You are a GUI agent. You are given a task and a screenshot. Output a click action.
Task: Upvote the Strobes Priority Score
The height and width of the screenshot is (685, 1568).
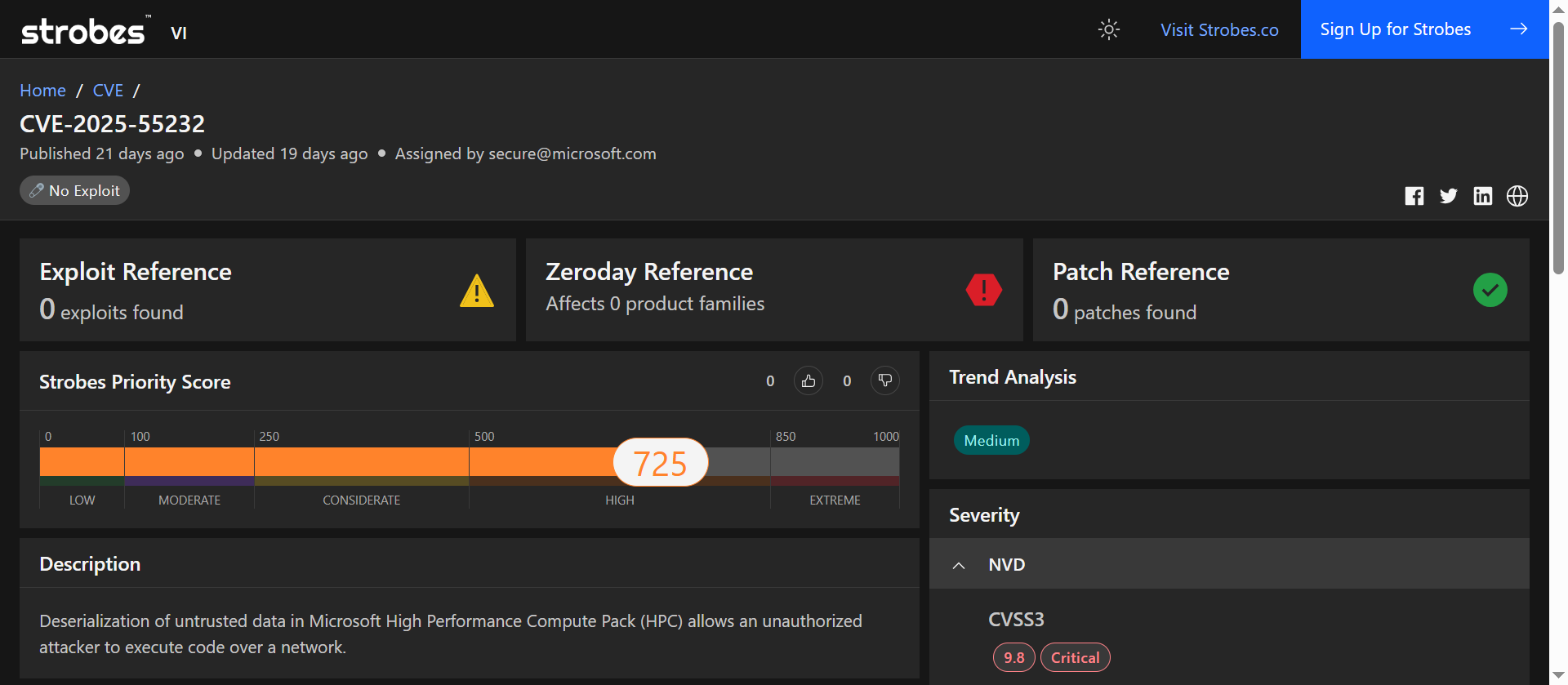(x=808, y=381)
